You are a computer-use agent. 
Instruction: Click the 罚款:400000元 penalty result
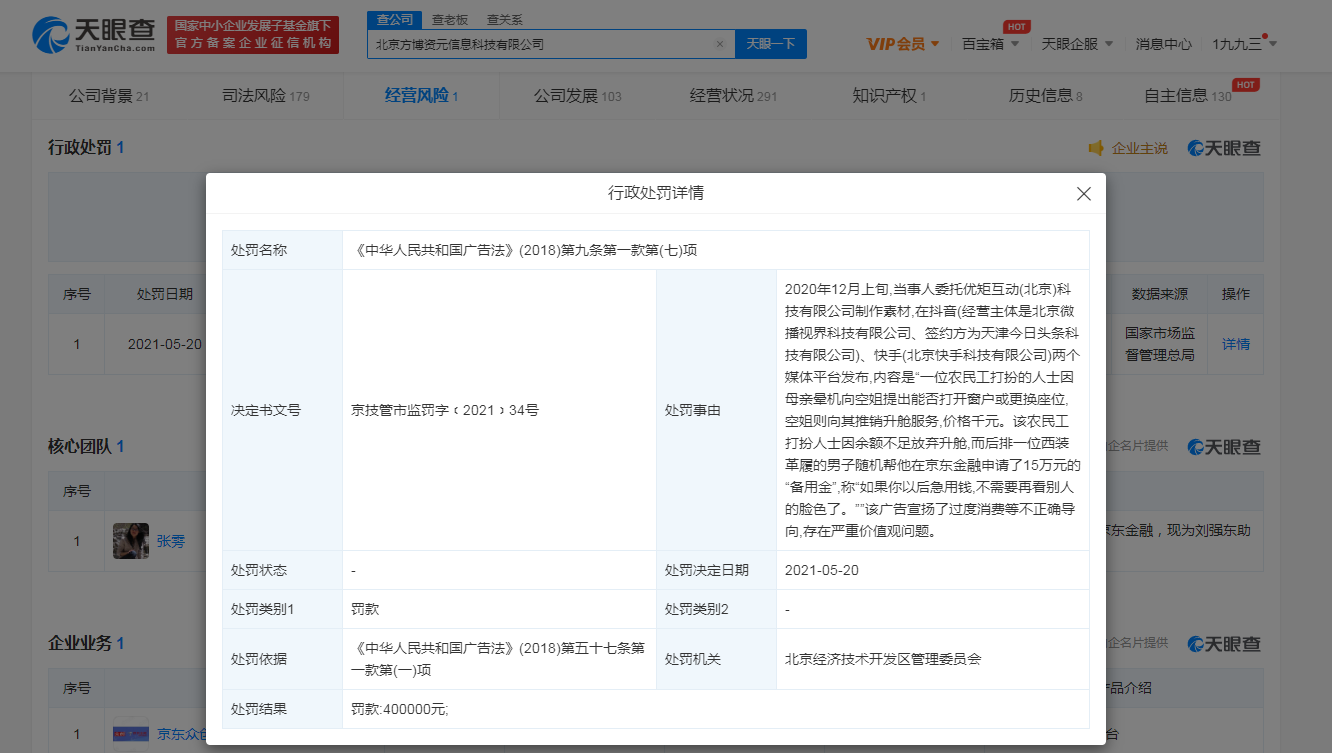[x=400, y=709]
